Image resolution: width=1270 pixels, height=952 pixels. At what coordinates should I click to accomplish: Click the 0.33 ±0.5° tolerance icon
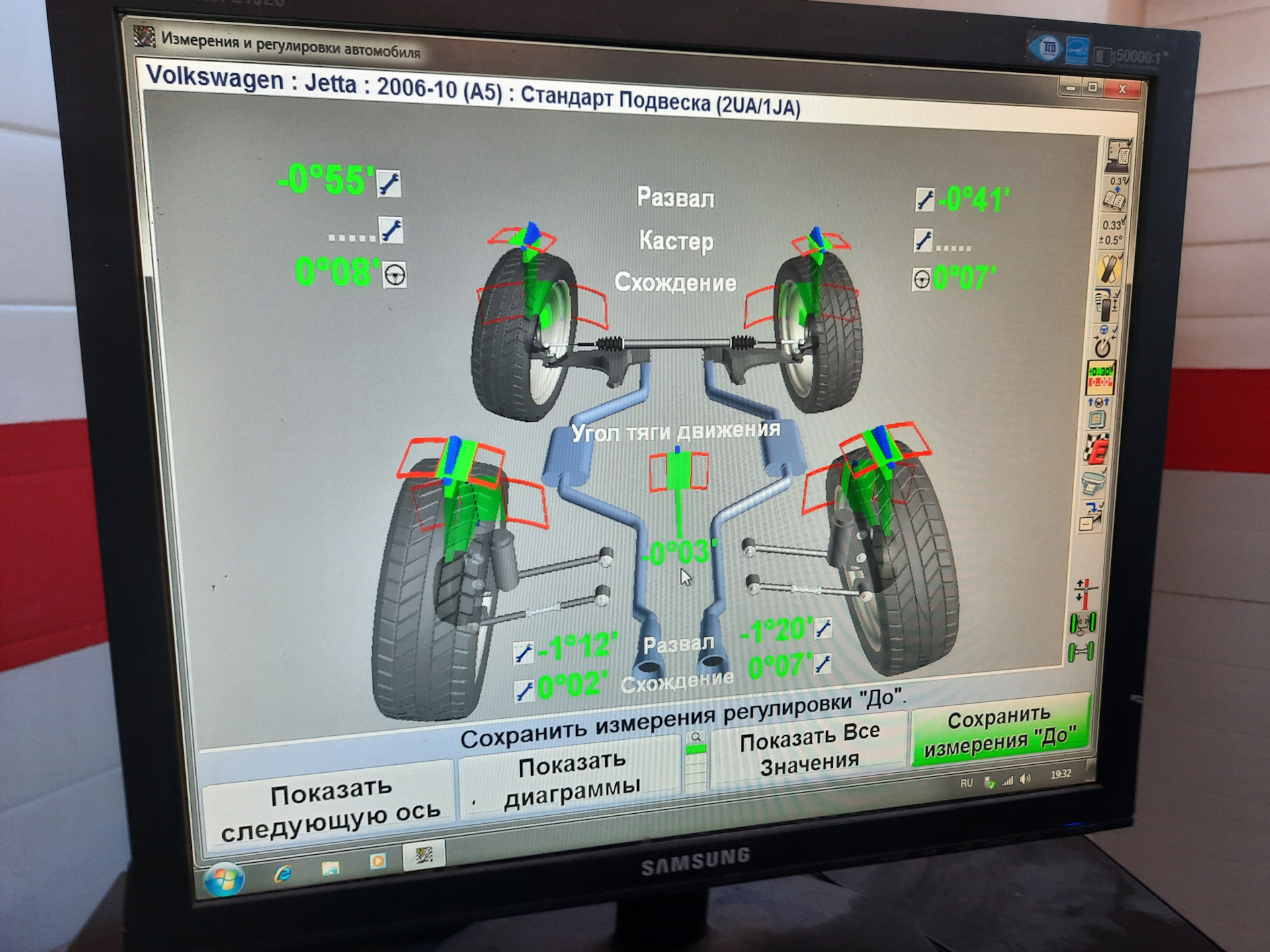[1113, 231]
